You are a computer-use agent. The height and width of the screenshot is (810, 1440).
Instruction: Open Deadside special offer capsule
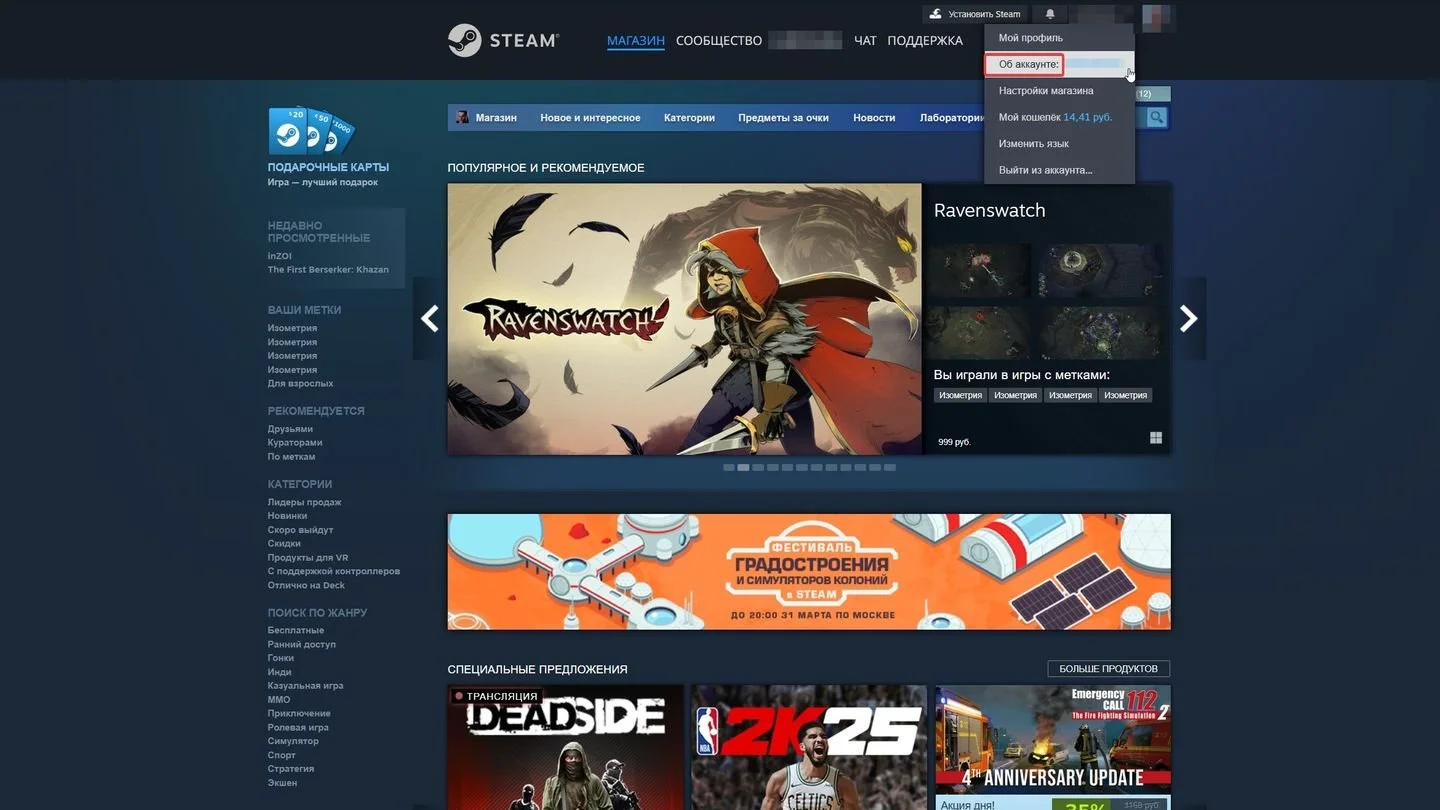pos(565,747)
